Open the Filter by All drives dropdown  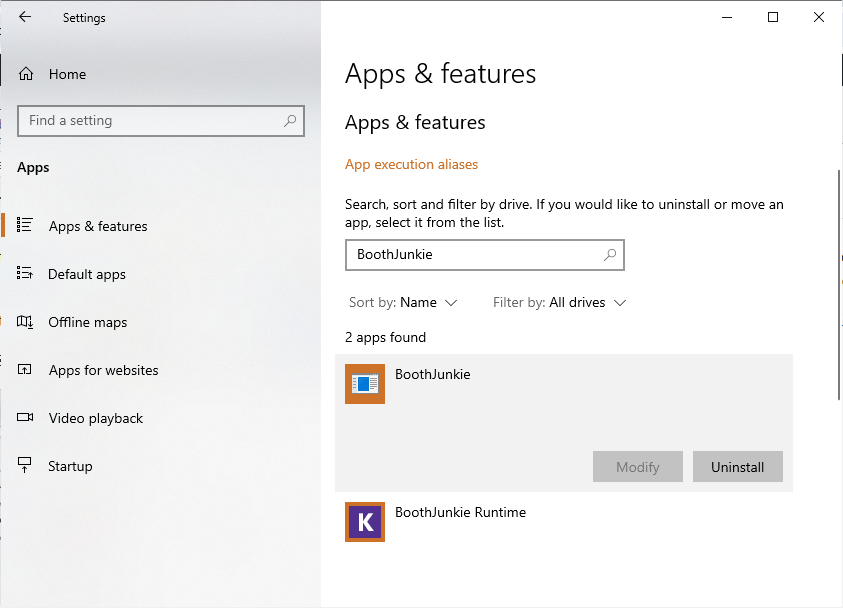(x=560, y=303)
